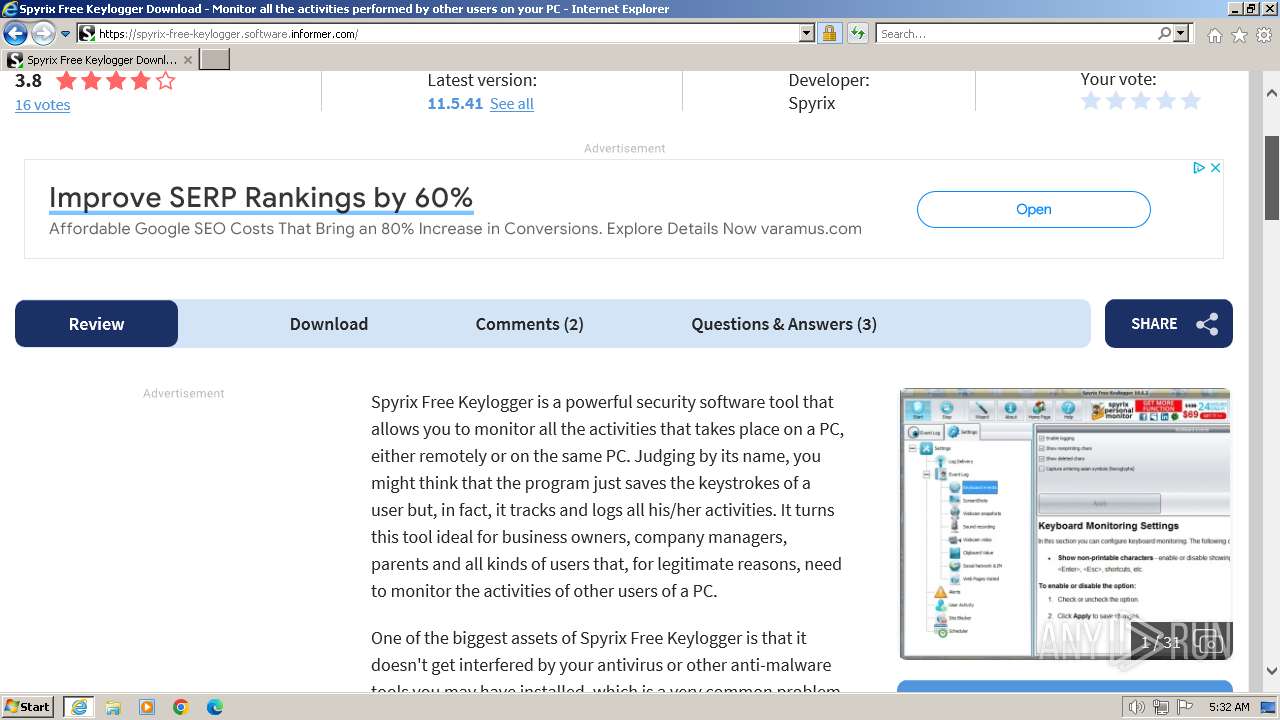Select the Spyrix Free Keylogger browser tab
Image resolution: width=1280 pixels, height=720 pixels.
[x=100, y=60]
